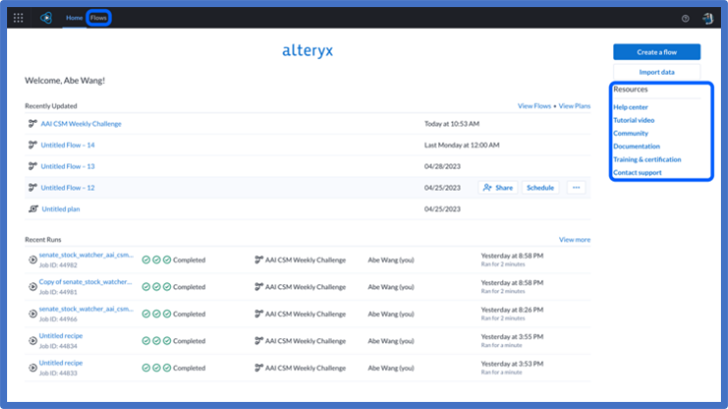Click plan icon beside Untitled plan
Screen dimensions: 728x409
[33, 209]
